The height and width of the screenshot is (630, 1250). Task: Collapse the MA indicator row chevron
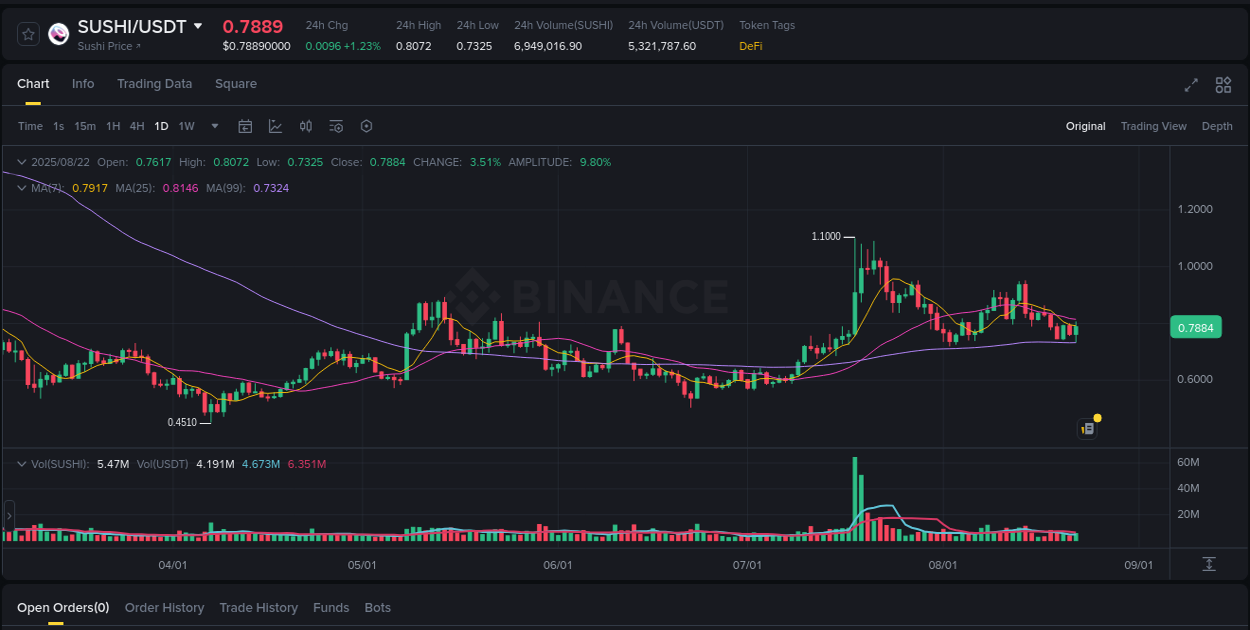(x=21, y=187)
